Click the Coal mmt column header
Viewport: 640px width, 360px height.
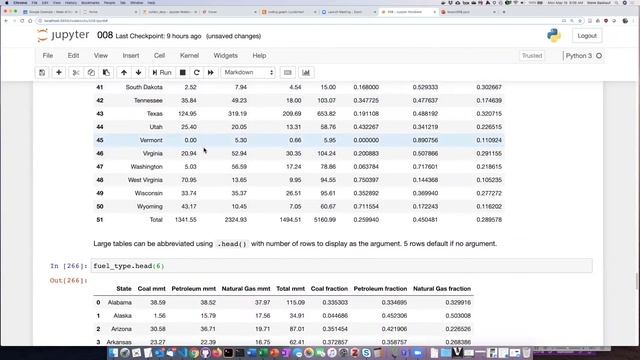pos(151,289)
